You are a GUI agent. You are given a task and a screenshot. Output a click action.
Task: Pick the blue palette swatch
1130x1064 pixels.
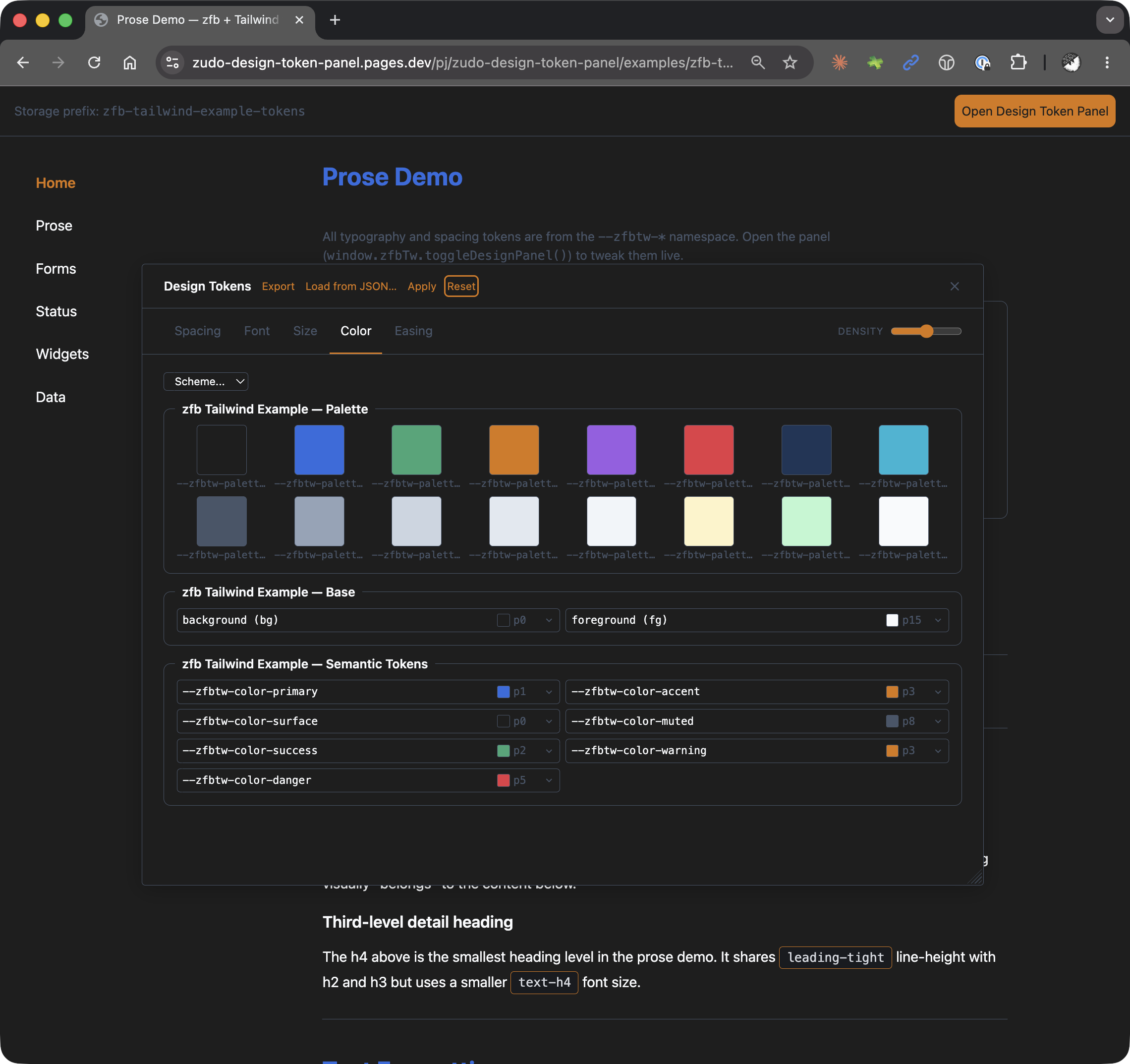pos(319,450)
